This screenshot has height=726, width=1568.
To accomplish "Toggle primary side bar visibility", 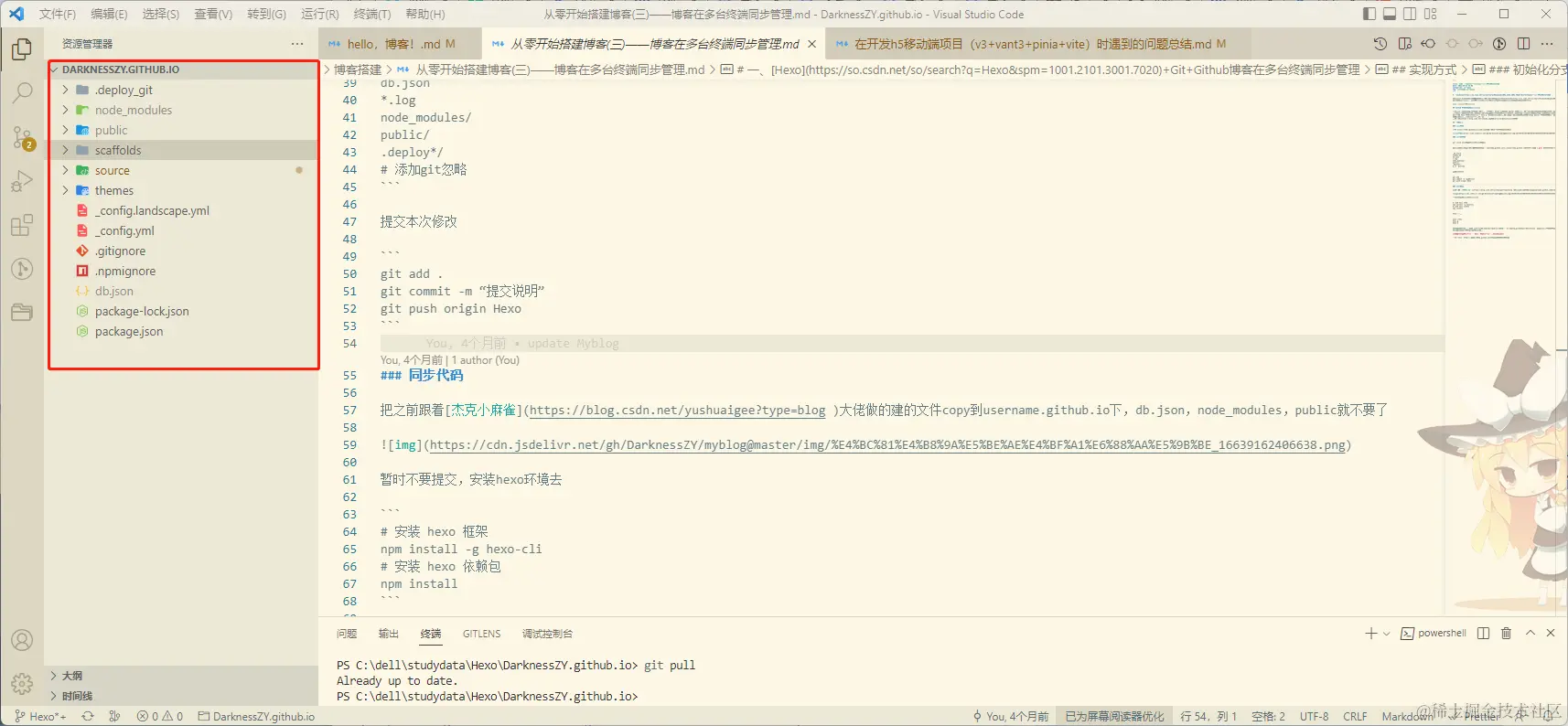I will 1369,14.
